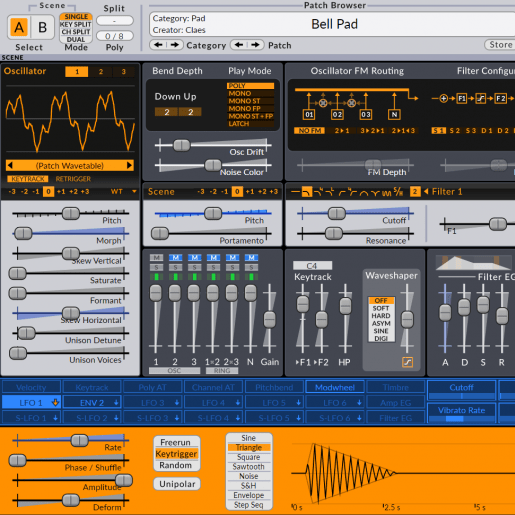Choose the sample and hold filter icon
This screenshot has height=515, width=515.
[x=398, y=192]
